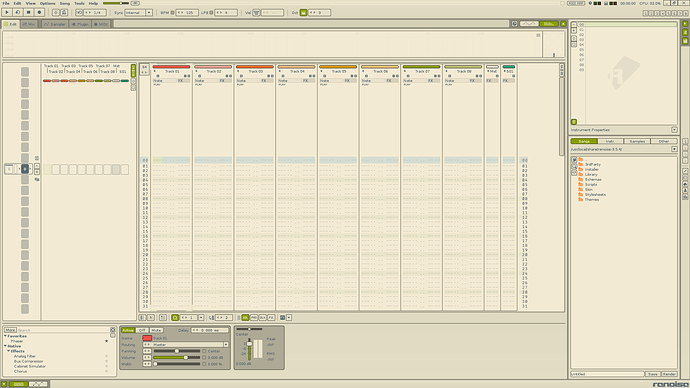
Task: Click the metronome precount icon
Action: (x=64, y=13)
